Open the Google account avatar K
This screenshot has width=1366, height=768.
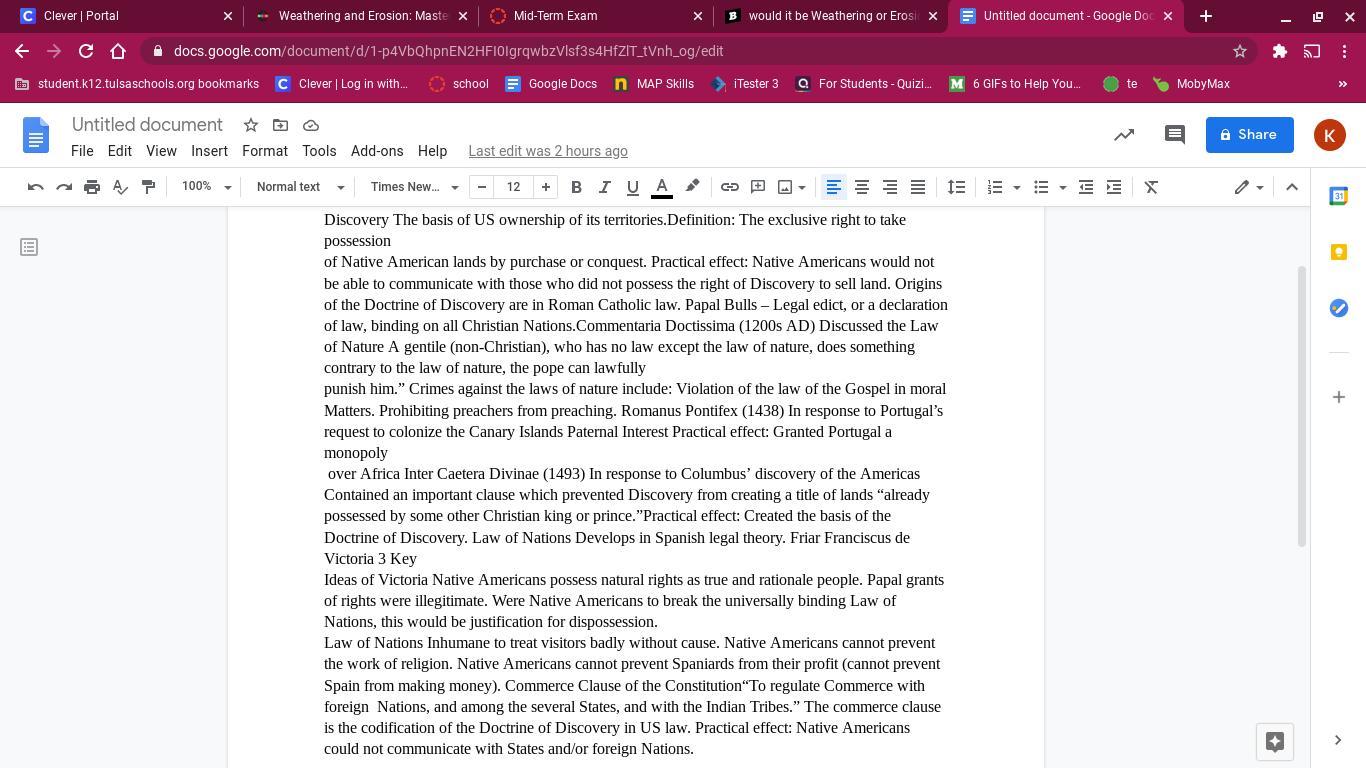pos(1330,135)
